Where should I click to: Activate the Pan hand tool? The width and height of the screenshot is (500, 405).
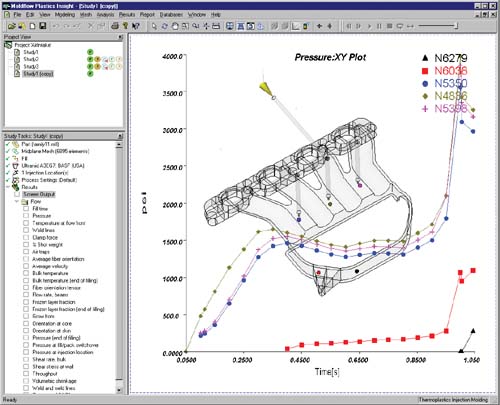[175, 26]
